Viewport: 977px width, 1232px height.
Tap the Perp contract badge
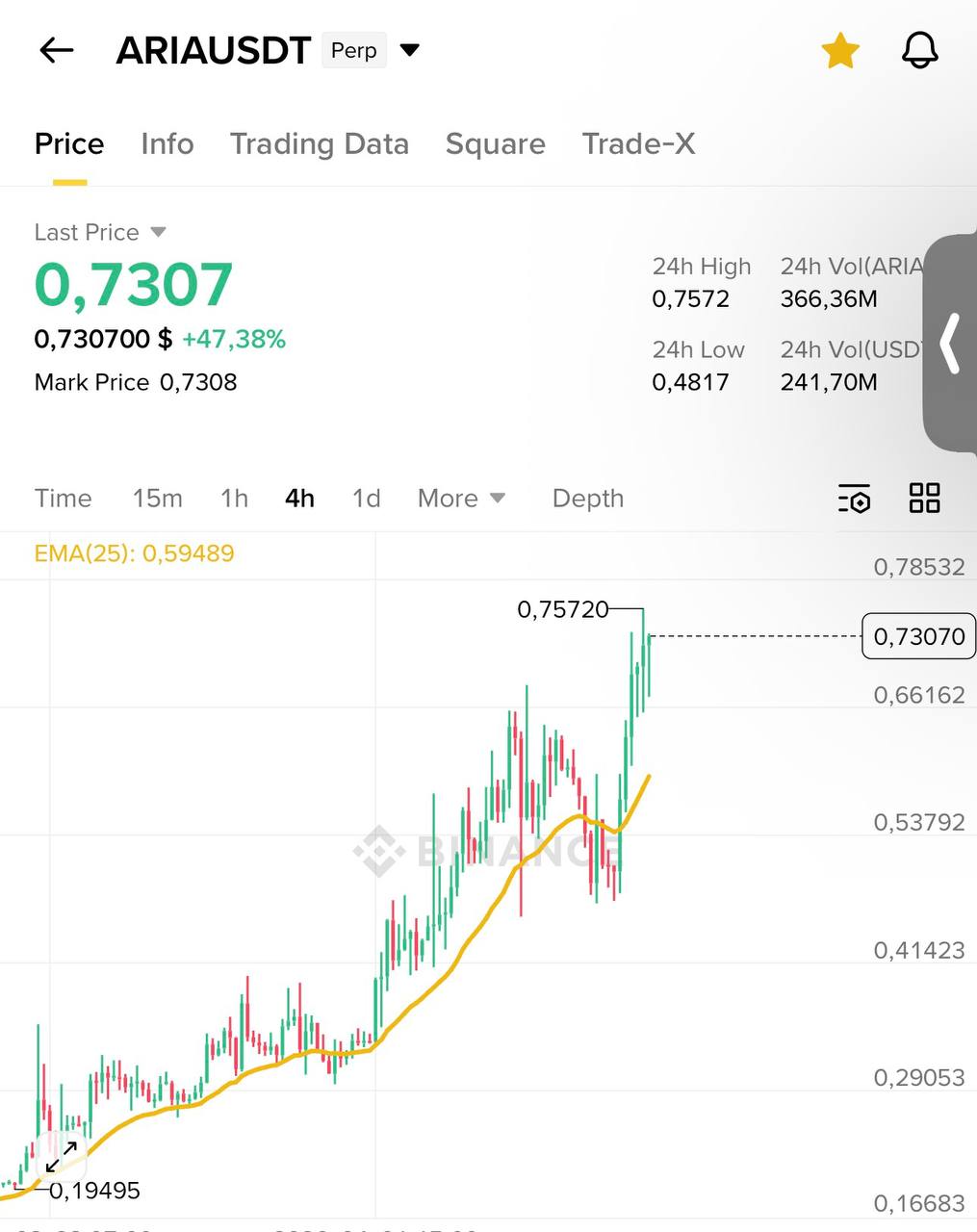(353, 51)
